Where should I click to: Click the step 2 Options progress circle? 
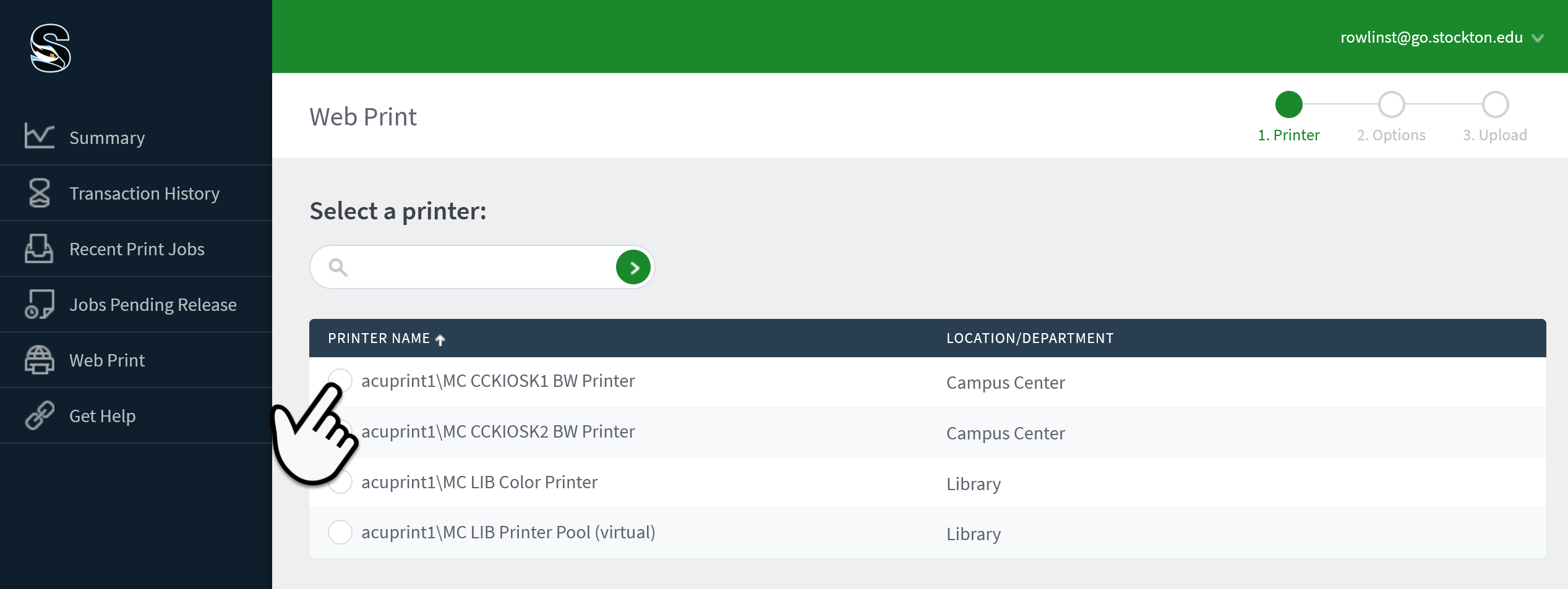pos(1391,104)
